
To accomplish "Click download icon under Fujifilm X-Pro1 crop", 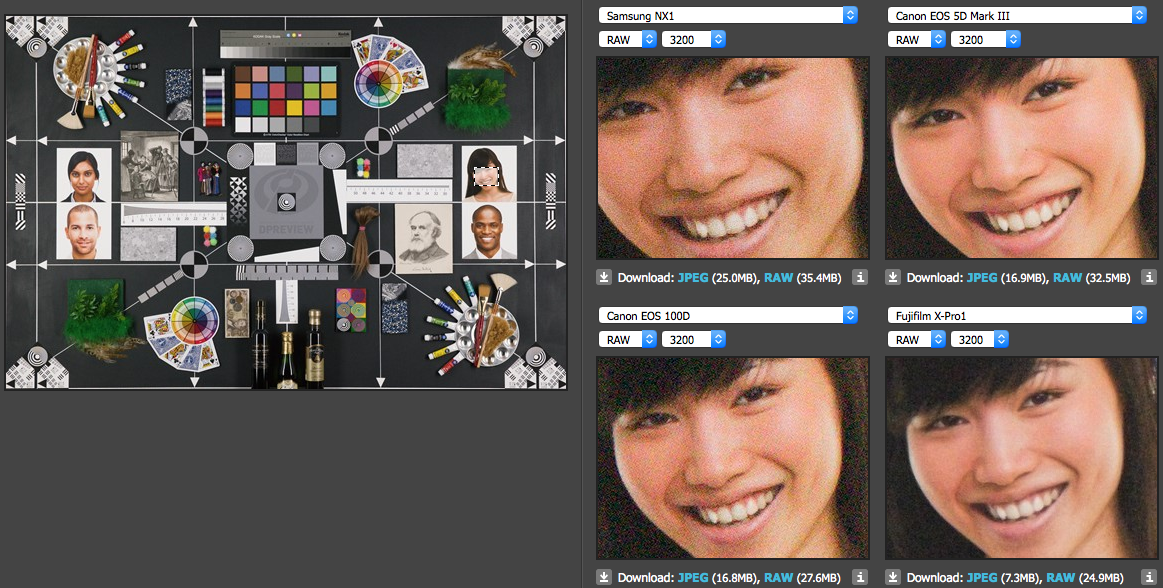I will click(x=893, y=577).
